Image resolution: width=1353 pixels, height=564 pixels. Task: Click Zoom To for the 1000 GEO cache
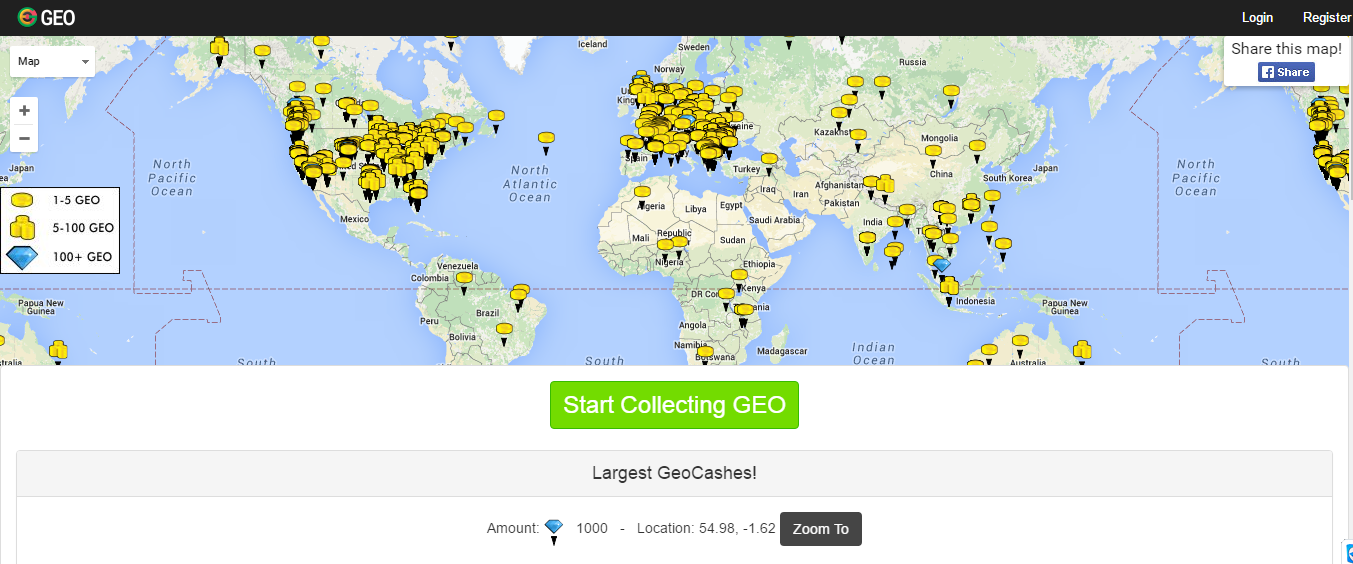click(x=820, y=529)
